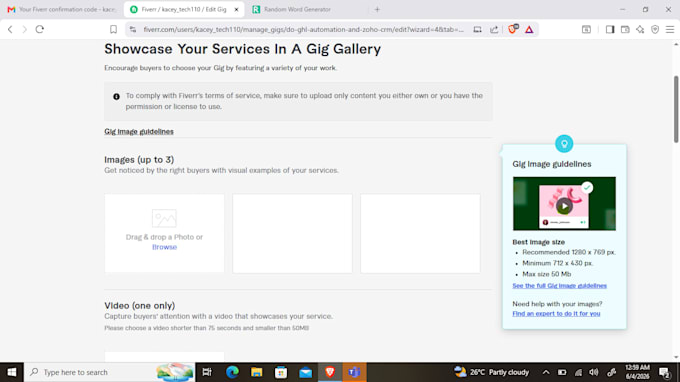Go back using browser back arrow
This screenshot has height=382, width=680.
point(10,29)
